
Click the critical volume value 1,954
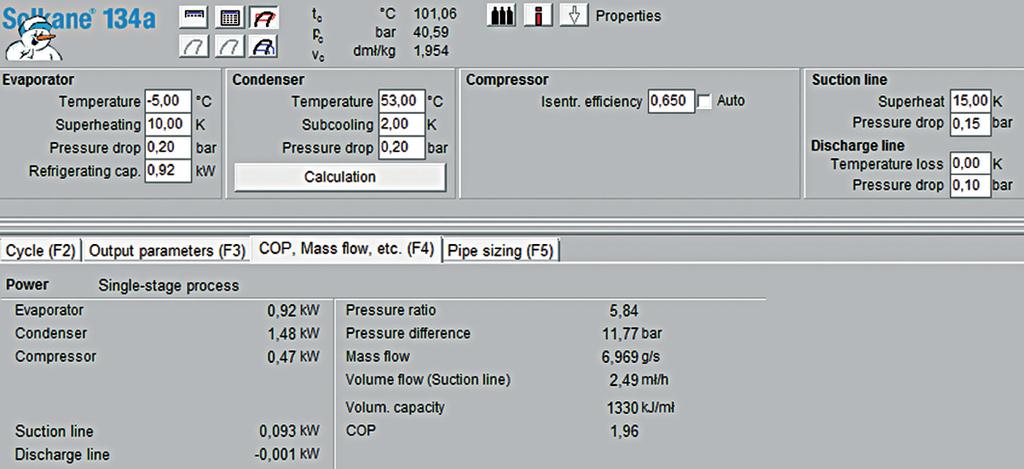tap(431, 51)
